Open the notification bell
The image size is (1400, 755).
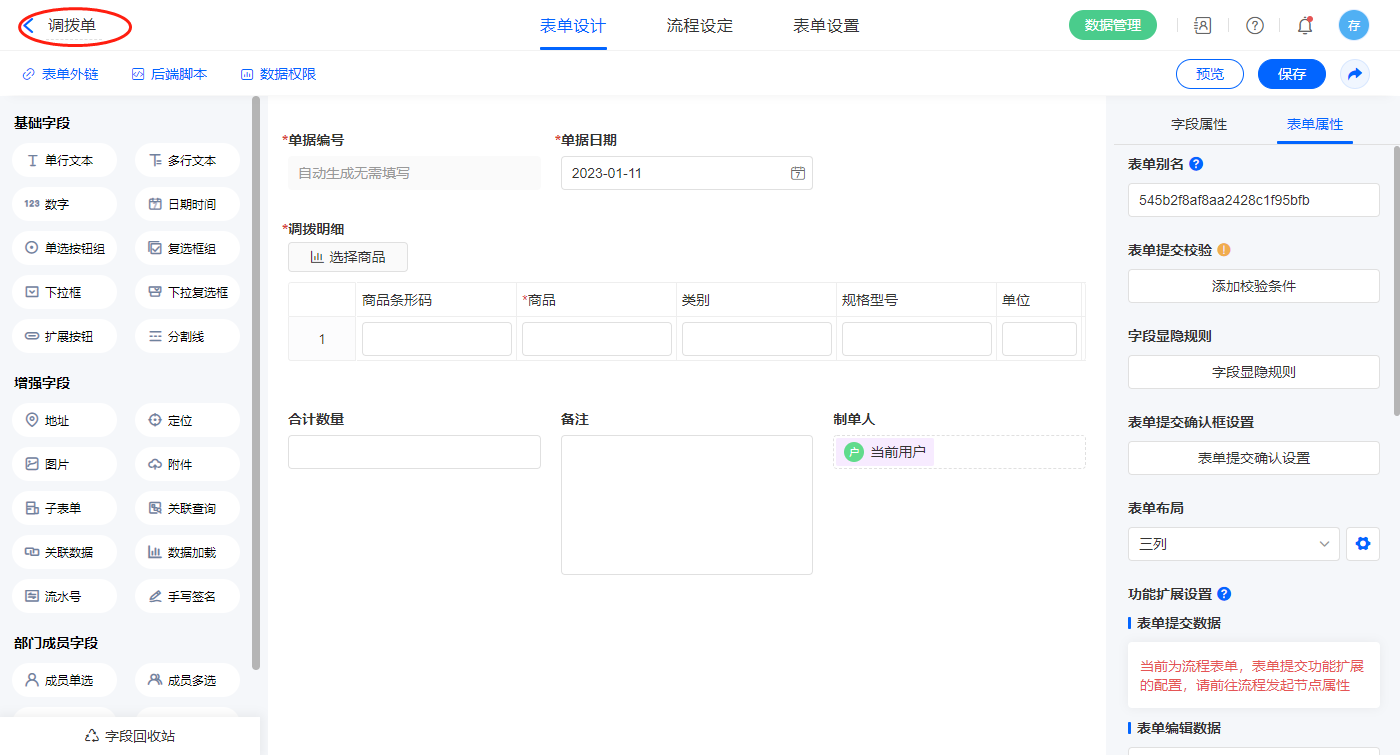click(1305, 26)
